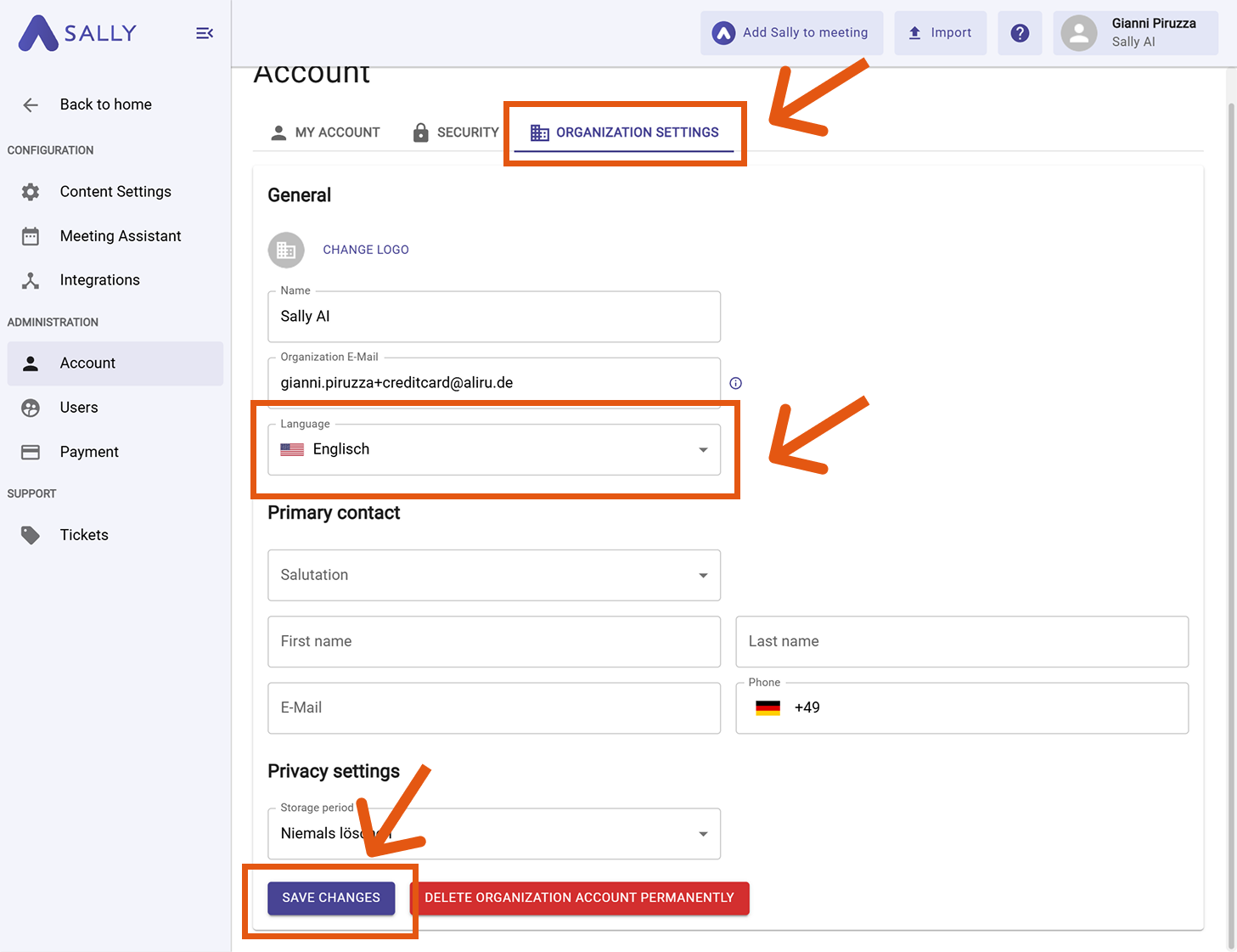This screenshot has height=952, width=1237.
Task: Open help via question mark icon
Action: click(x=1020, y=33)
